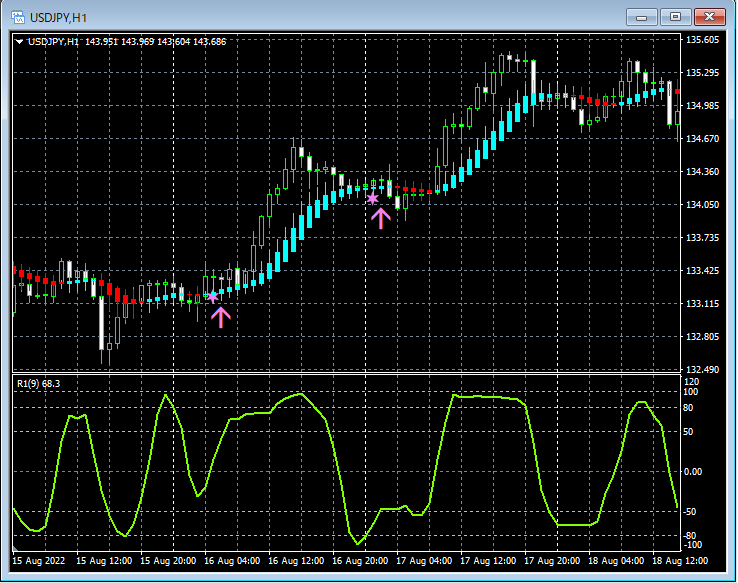Click time axis label 17 Aug 20:00
The width and height of the screenshot is (738, 583).
coord(552,561)
